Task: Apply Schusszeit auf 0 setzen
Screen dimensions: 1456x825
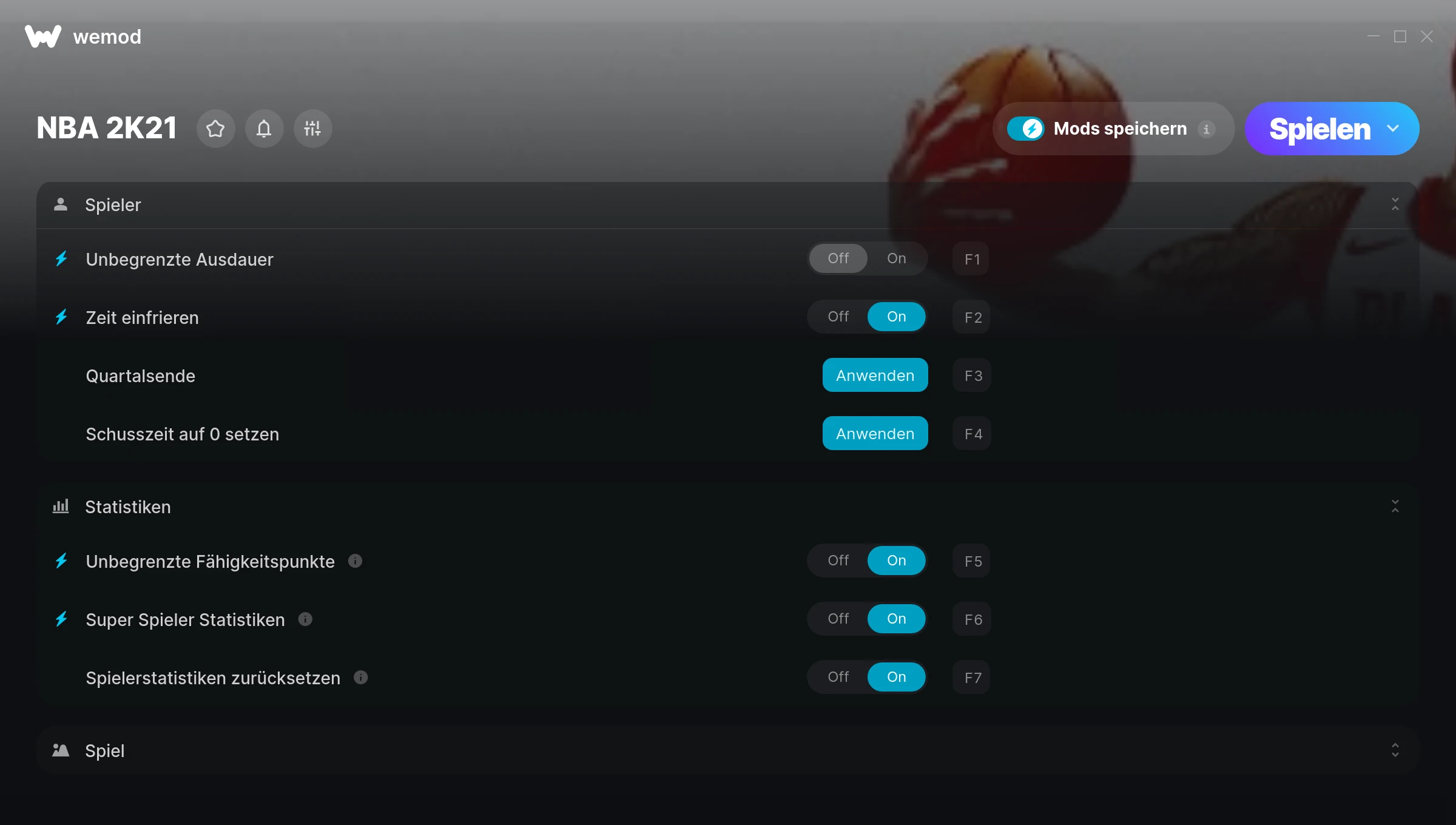Action: (875, 434)
